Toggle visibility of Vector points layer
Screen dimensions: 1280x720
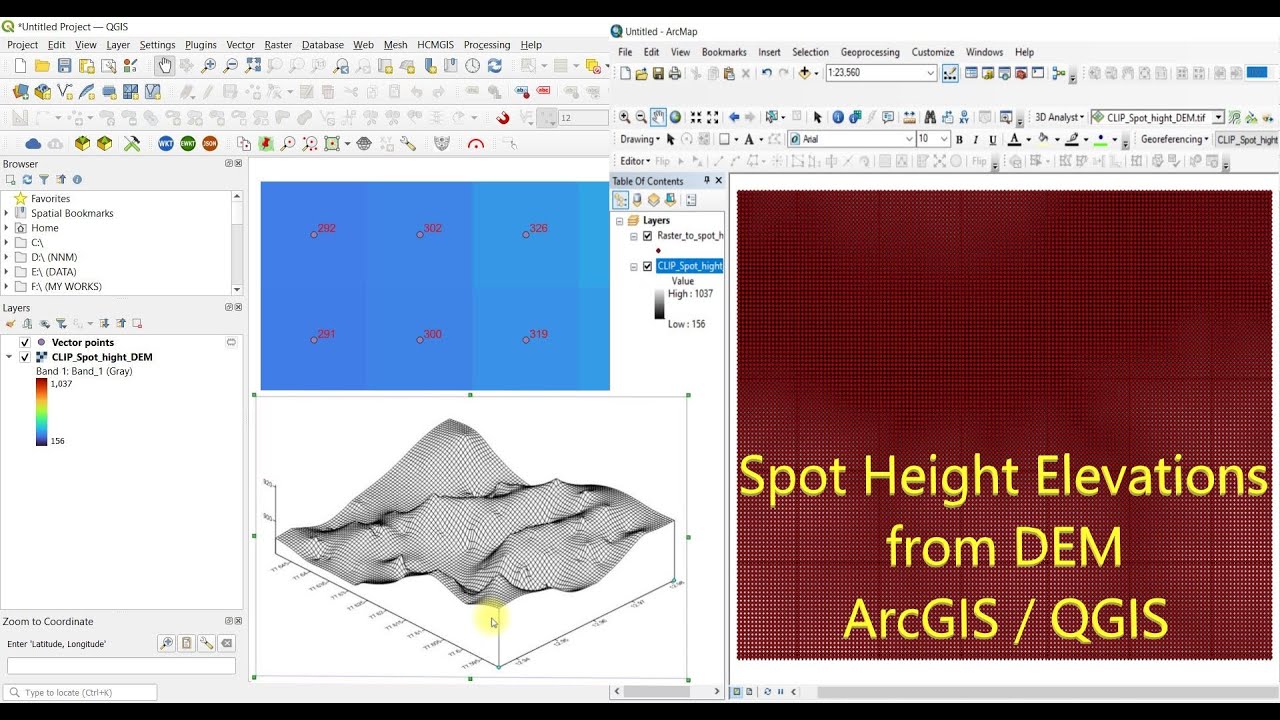point(25,342)
